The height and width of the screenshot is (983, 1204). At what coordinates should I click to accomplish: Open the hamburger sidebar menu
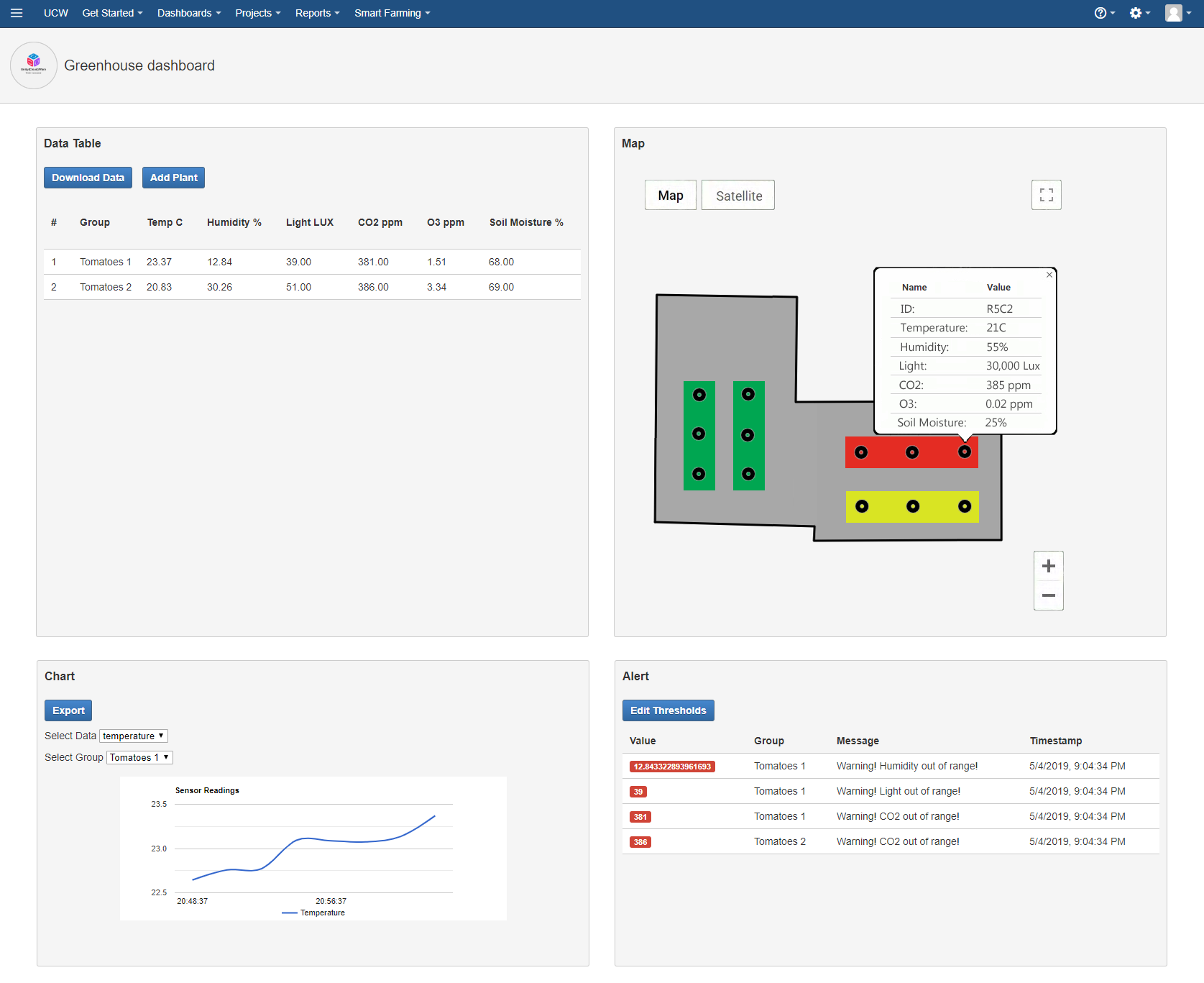17,13
